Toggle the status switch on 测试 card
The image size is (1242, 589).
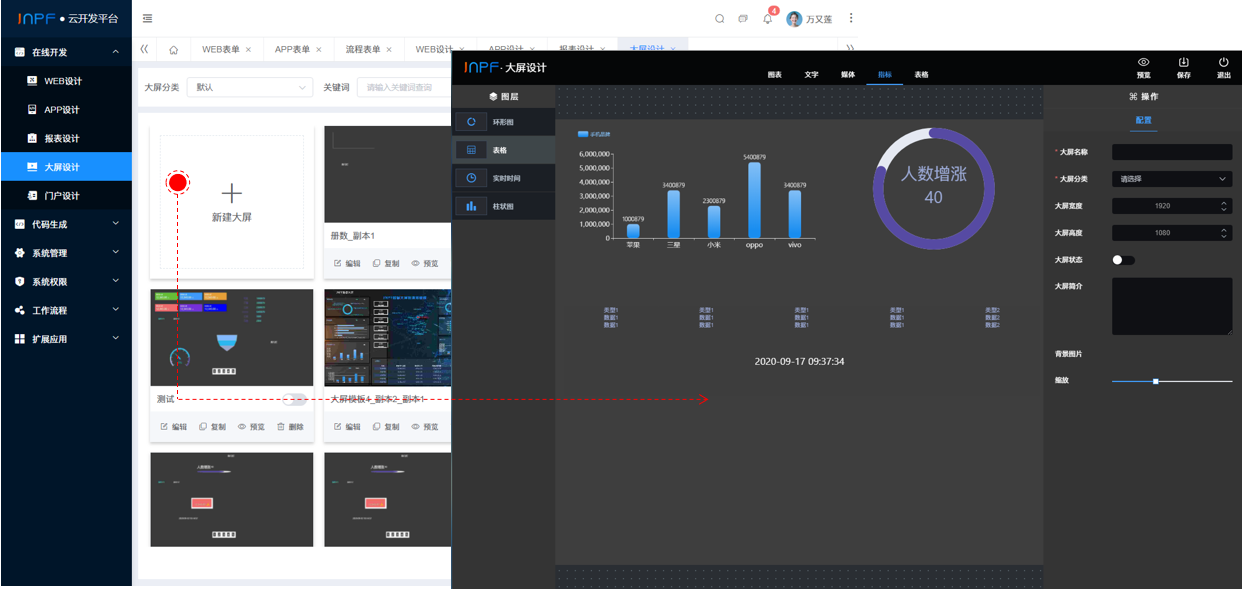[294, 399]
